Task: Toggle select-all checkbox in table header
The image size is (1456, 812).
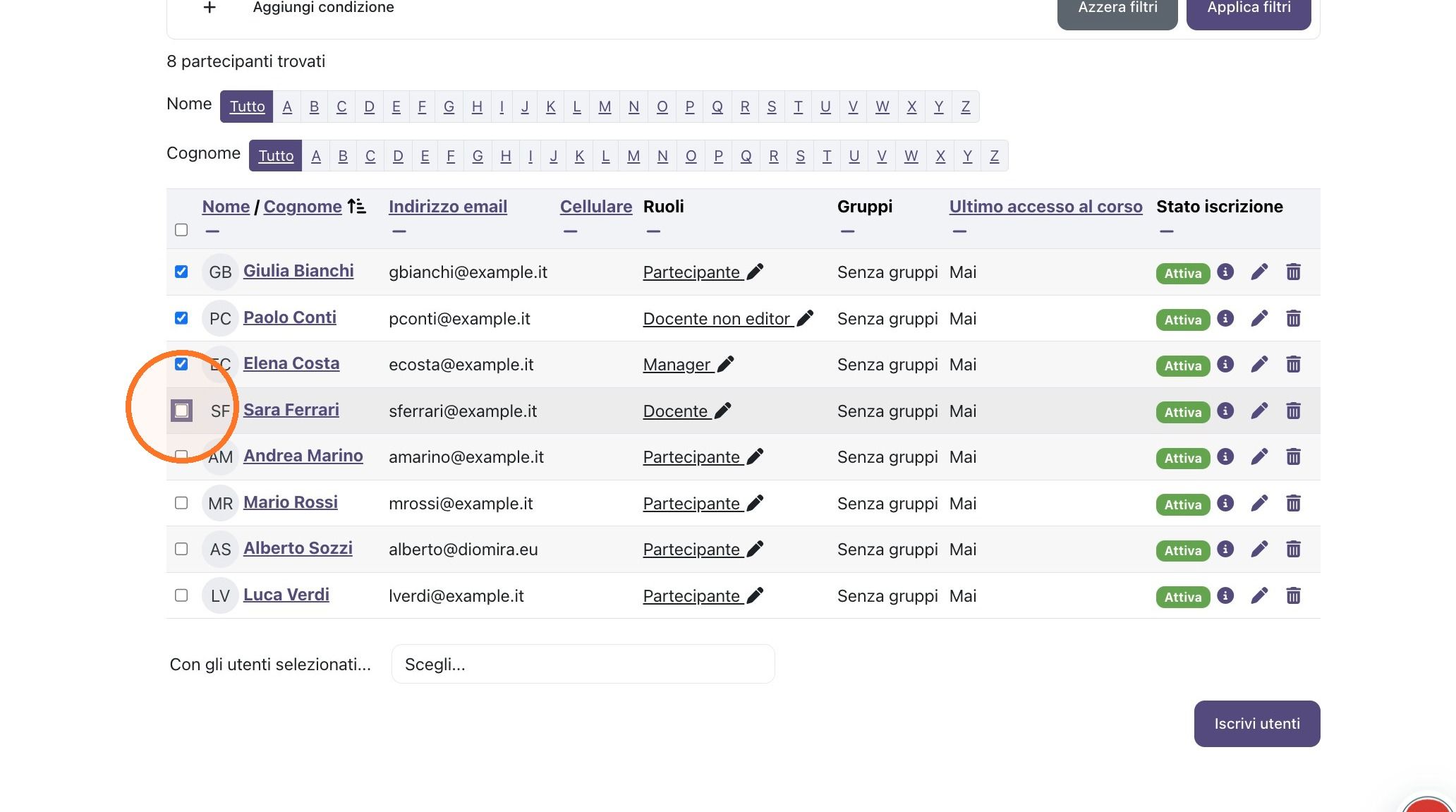Action: point(181,230)
